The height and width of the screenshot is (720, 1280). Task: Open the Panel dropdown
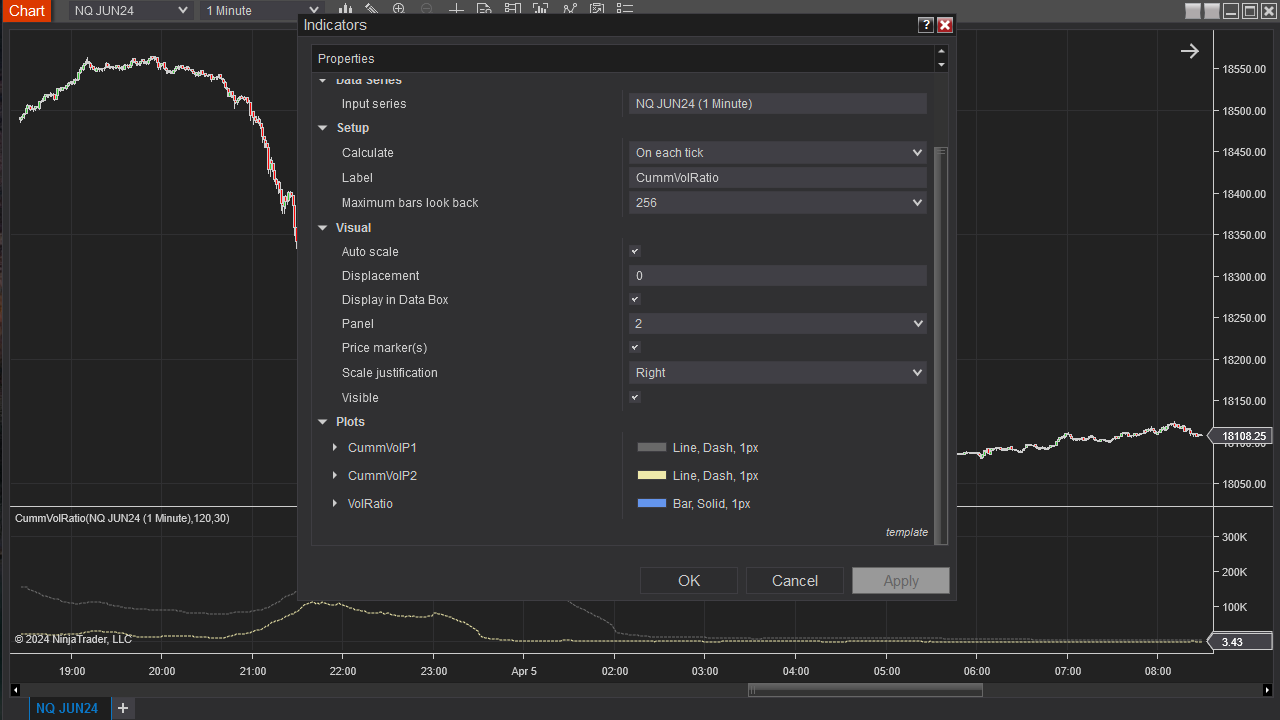tap(778, 324)
